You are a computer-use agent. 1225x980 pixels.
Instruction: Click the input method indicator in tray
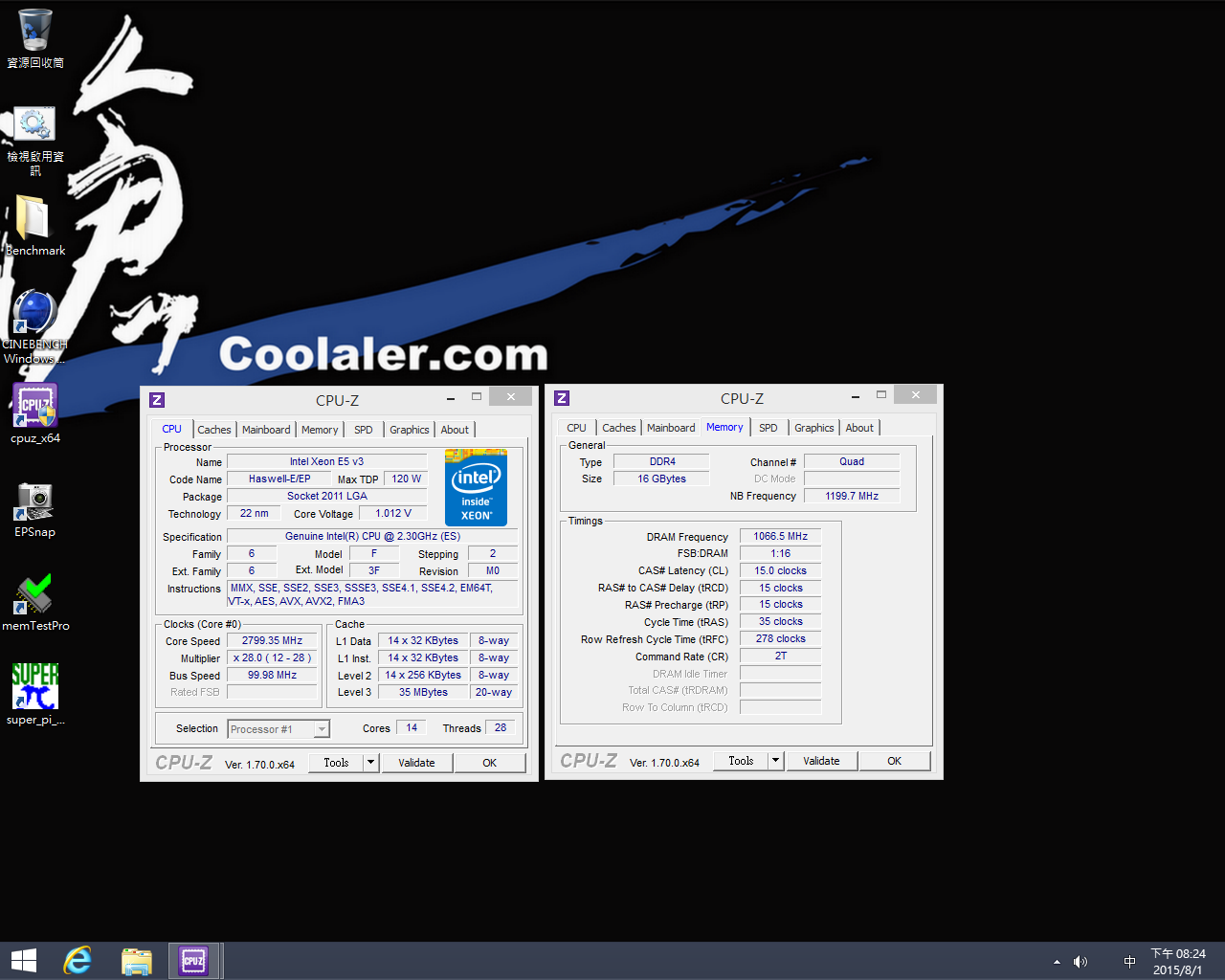point(1129,962)
